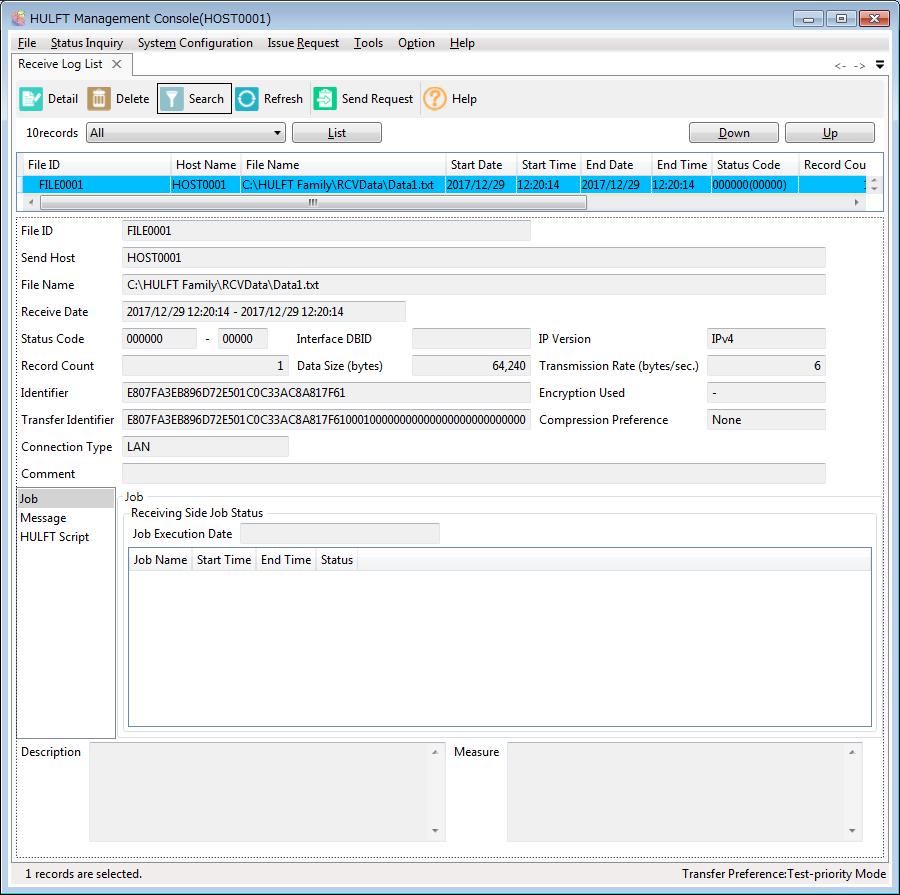Click the Job Name column header
The image size is (900, 895).
coord(161,560)
